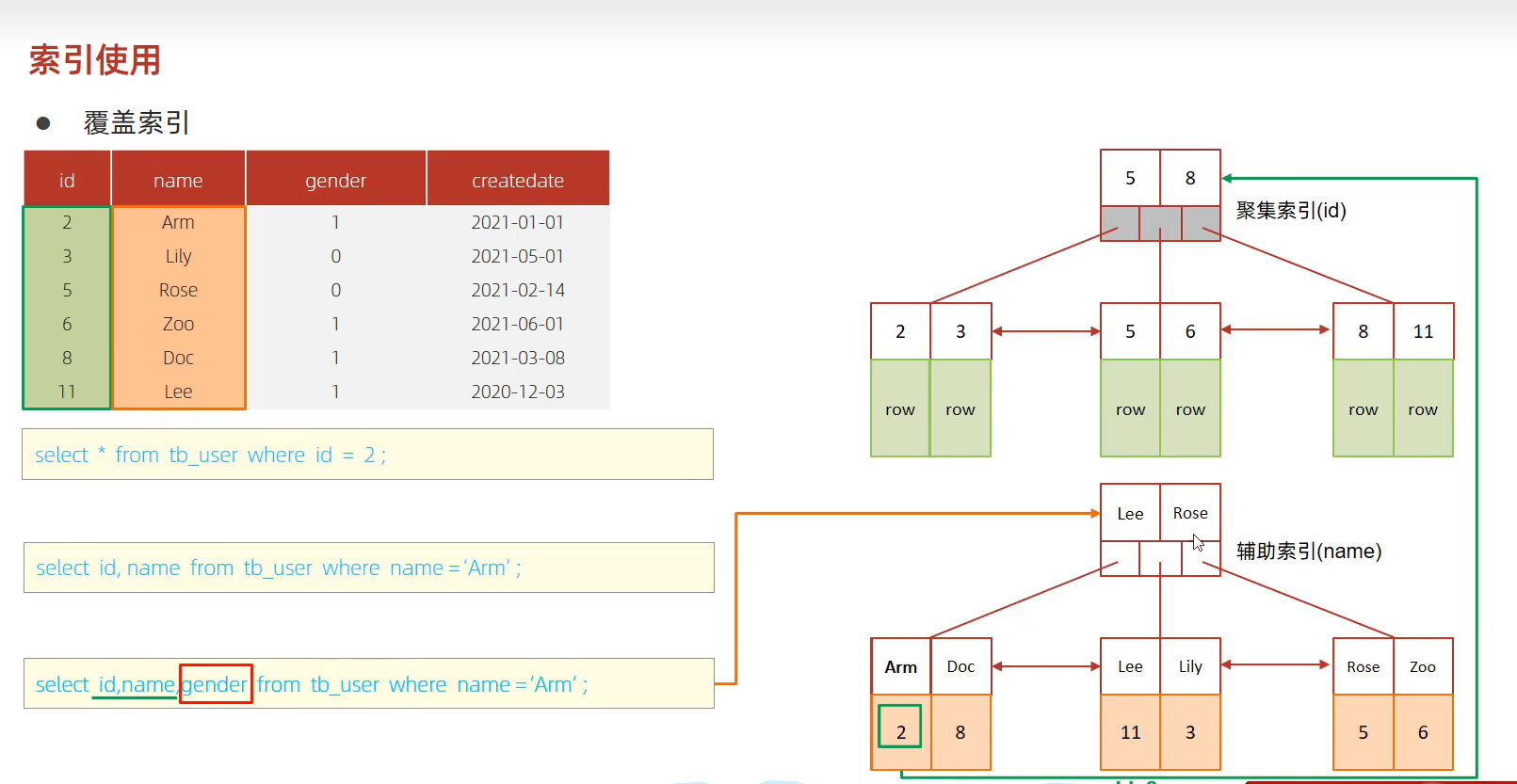
Task: Click the "createdate" column header
Action: 517,180
